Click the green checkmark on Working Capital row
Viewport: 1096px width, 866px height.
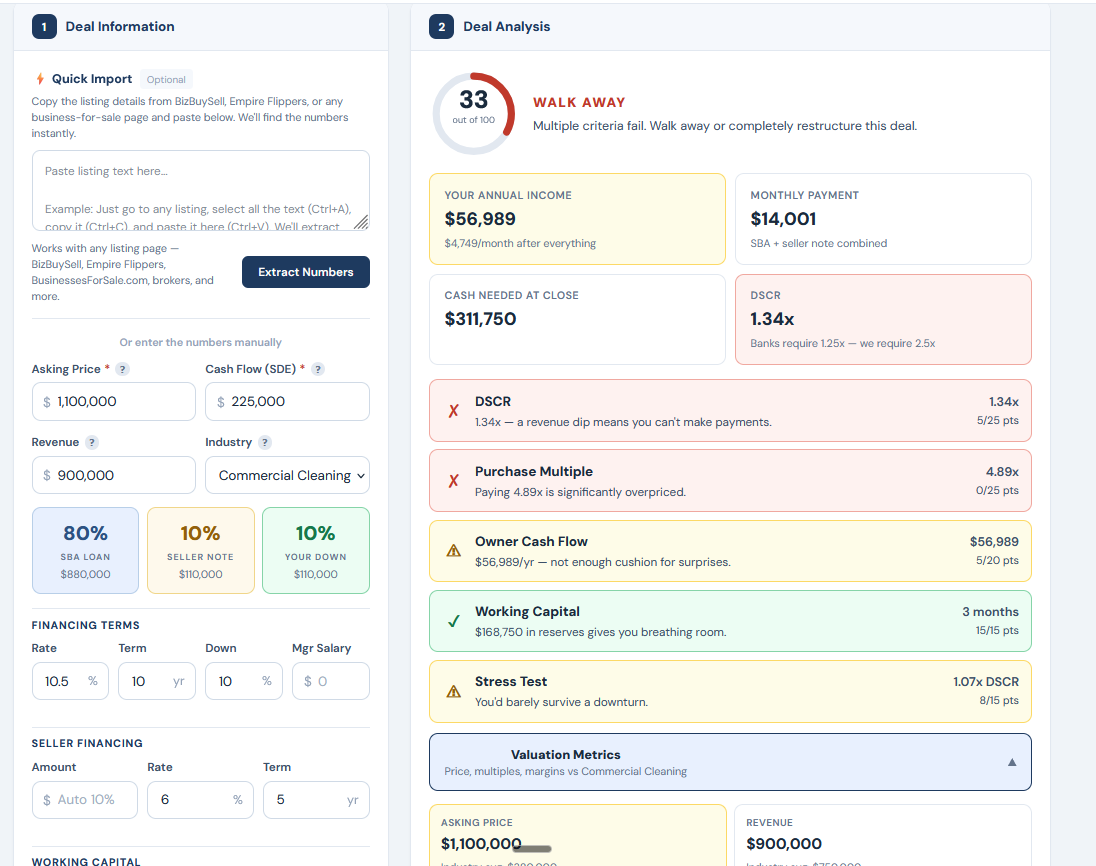(452, 621)
